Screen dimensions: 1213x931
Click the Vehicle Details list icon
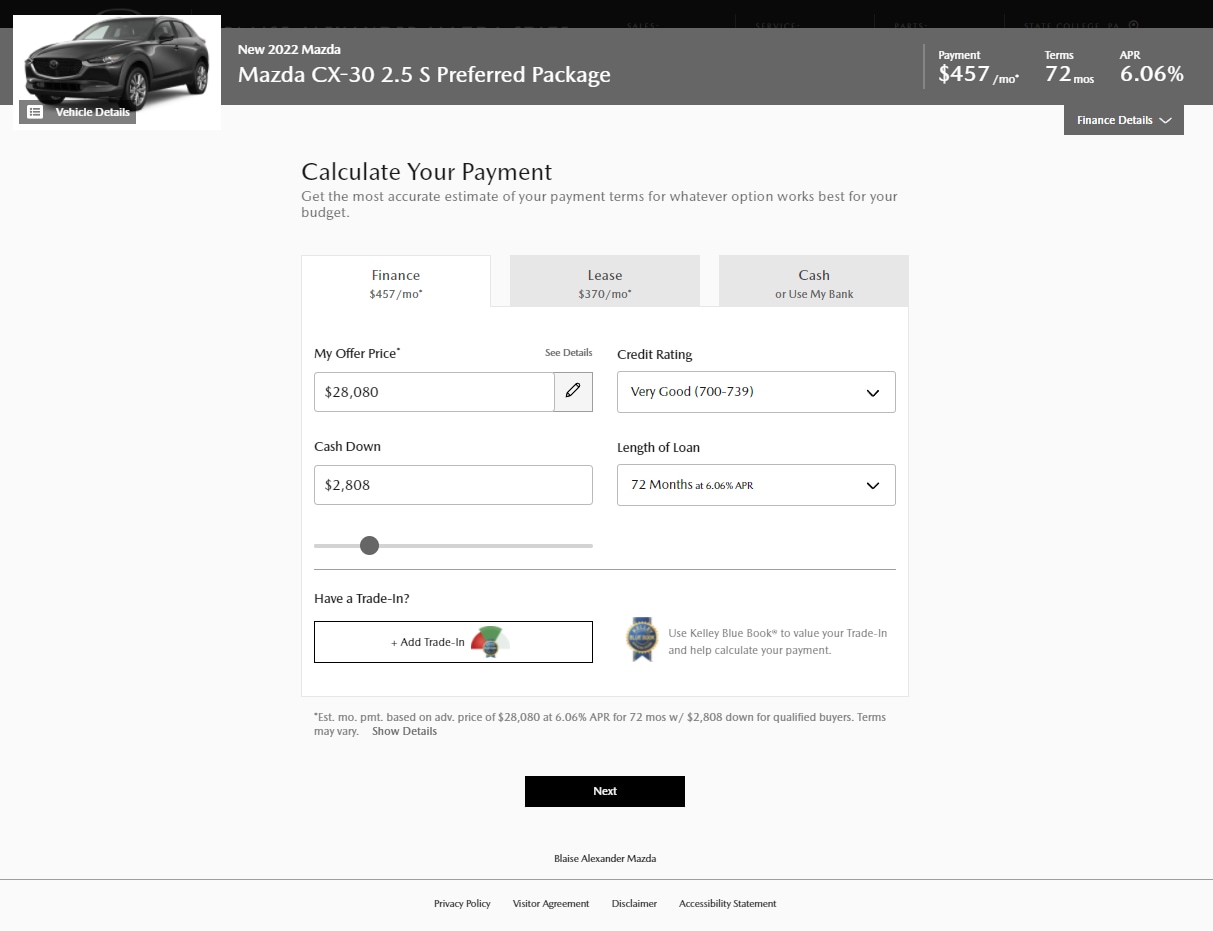35,112
